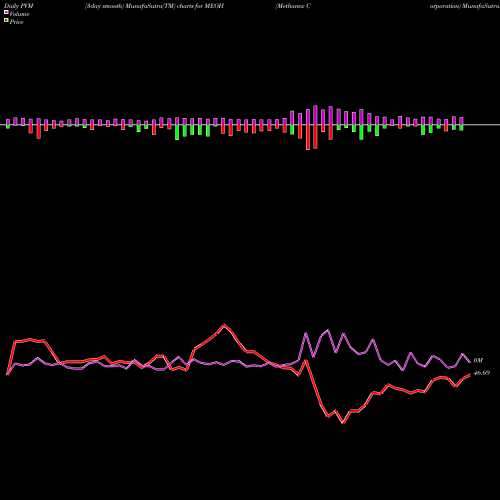Click the tallest magenta volume bar

point(315,115)
